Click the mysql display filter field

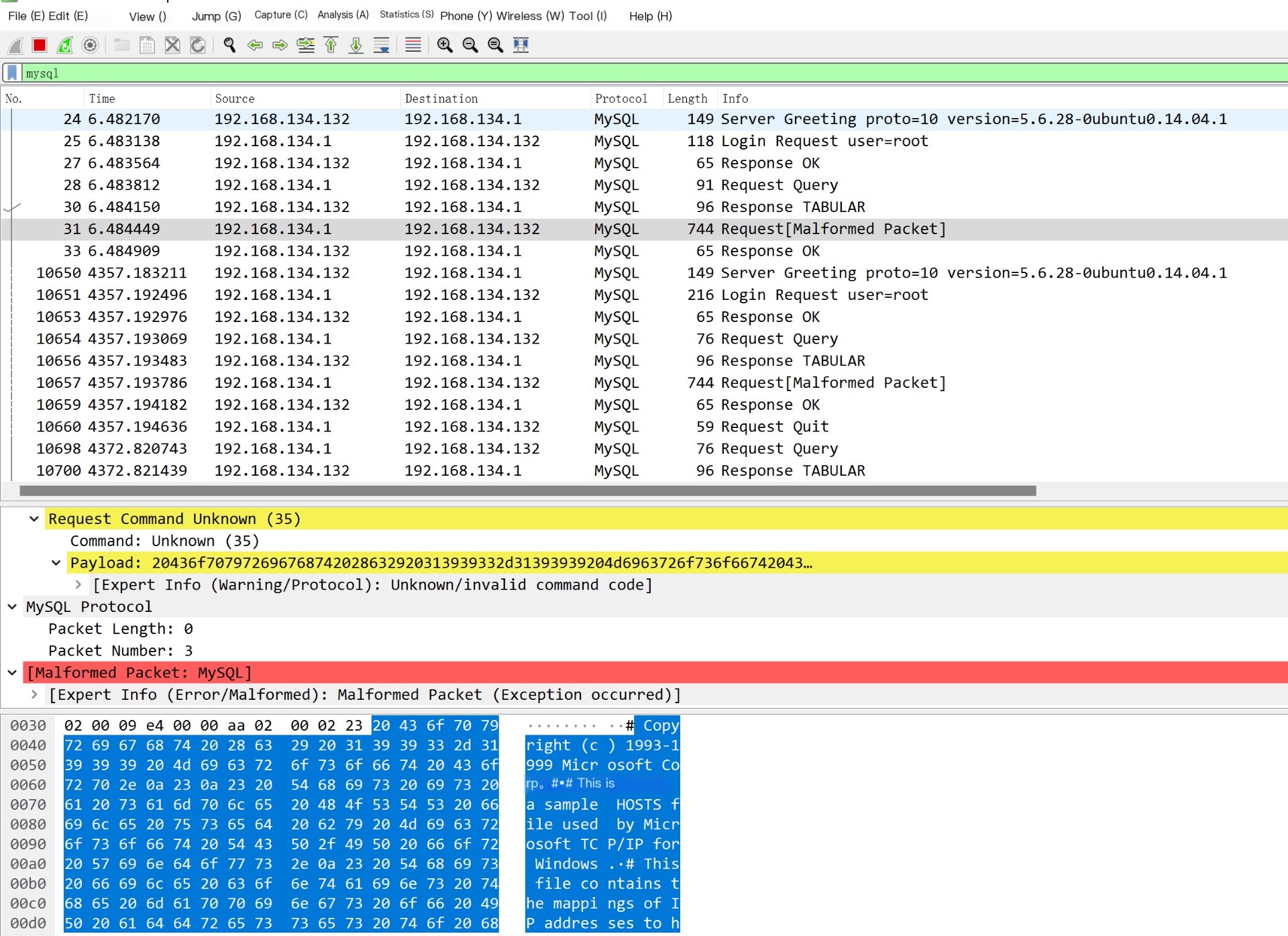655,73
